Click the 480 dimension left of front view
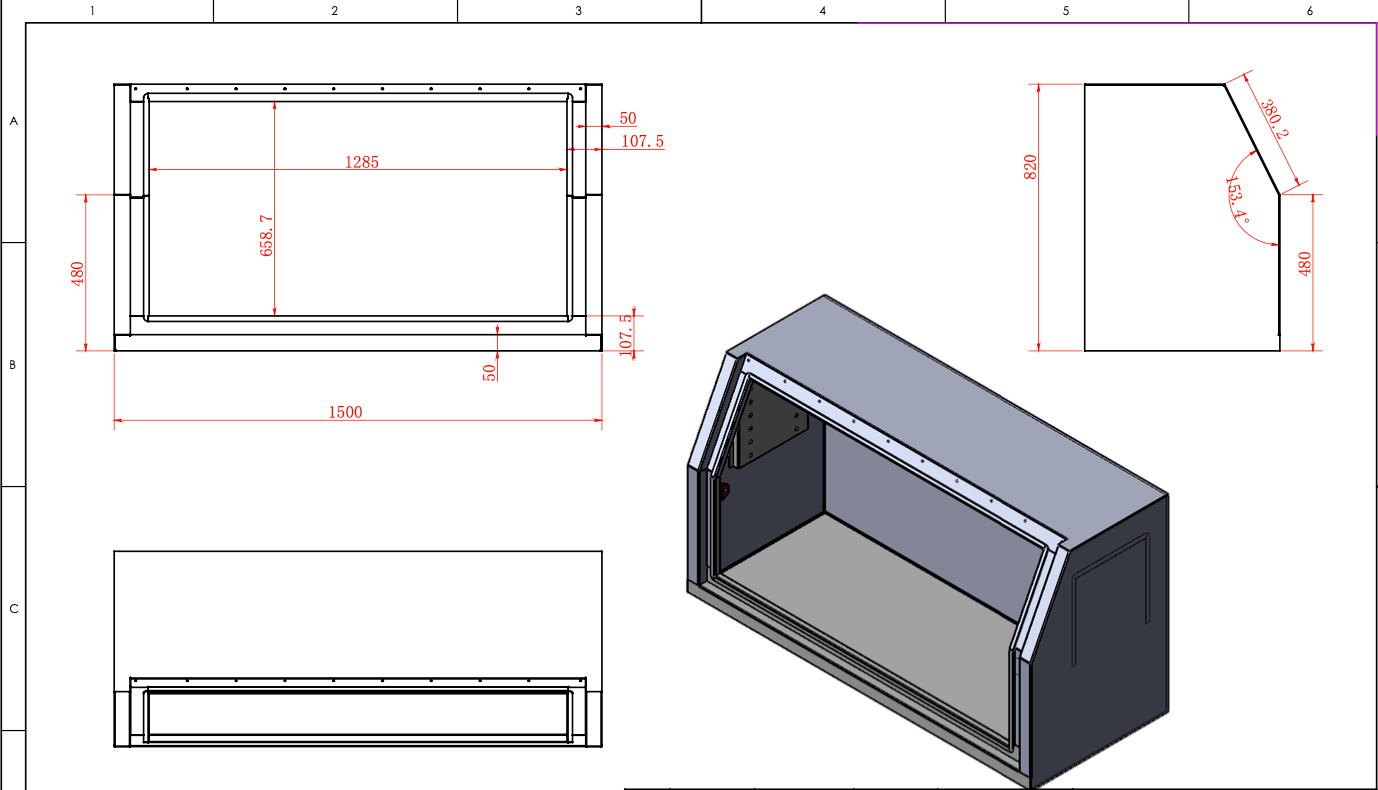 point(78,274)
